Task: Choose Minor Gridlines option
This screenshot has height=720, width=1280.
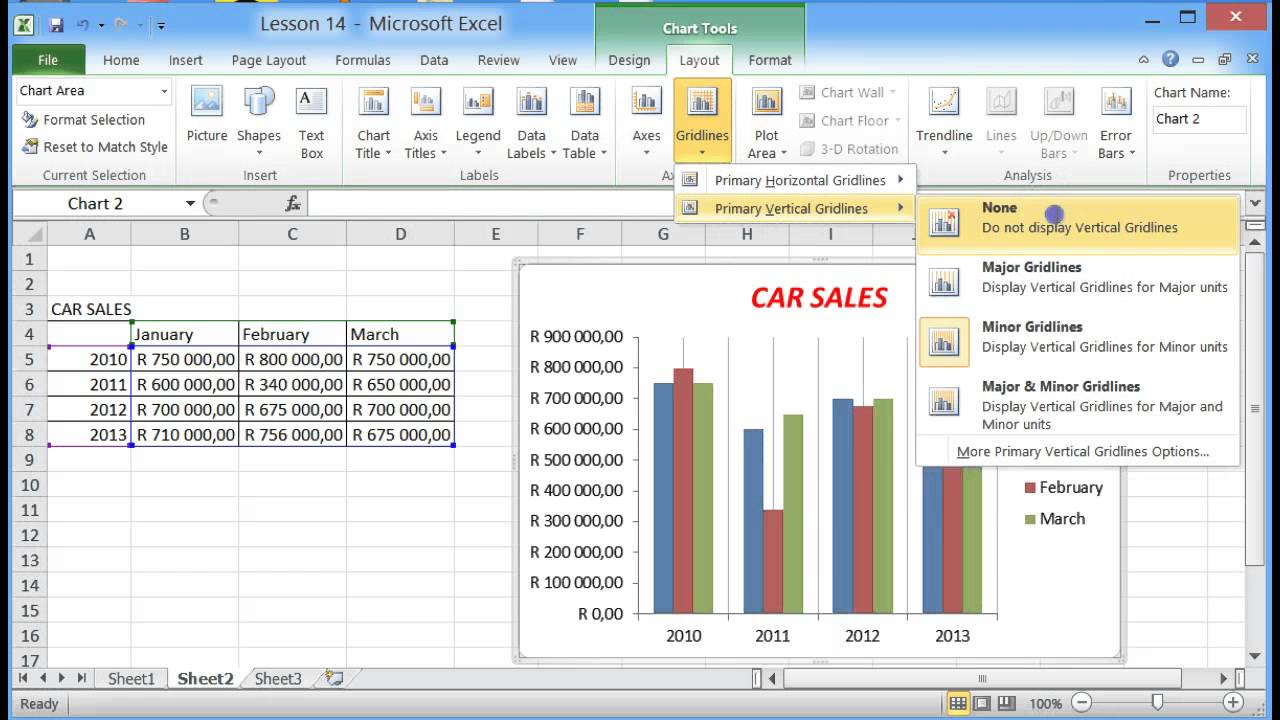Action: tap(1078, 341)
